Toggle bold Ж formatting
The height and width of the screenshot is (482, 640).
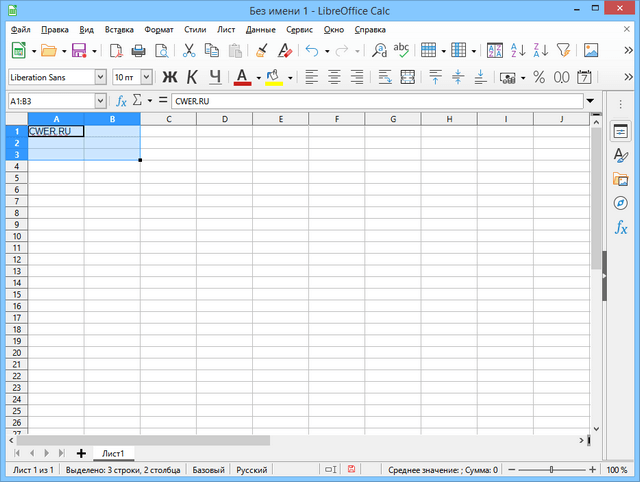click(169, 76)
